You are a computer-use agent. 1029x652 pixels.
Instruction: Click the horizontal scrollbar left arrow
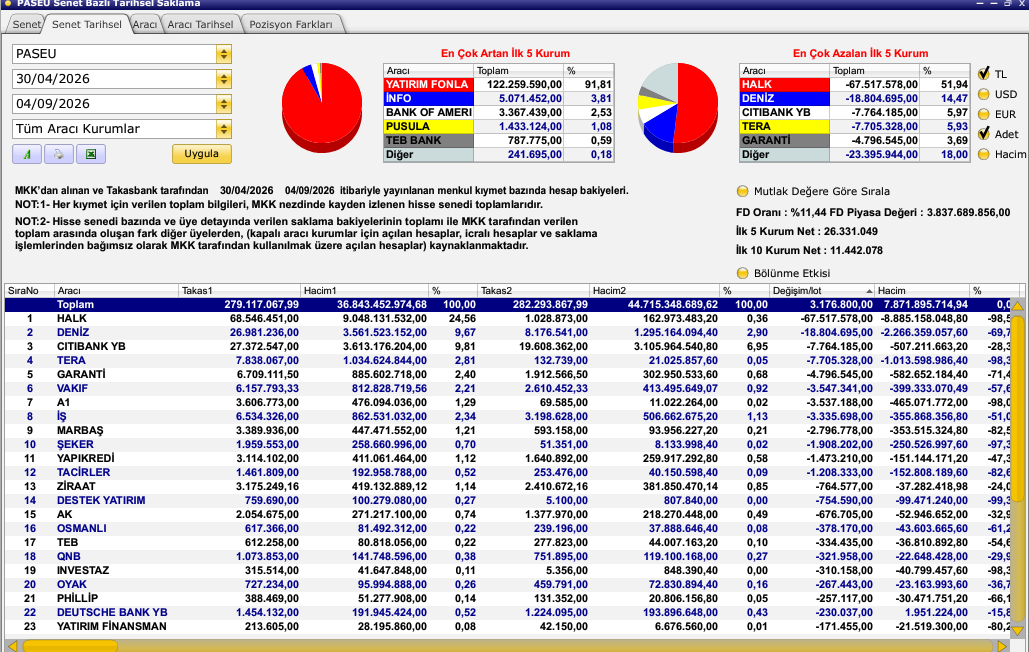12,646
